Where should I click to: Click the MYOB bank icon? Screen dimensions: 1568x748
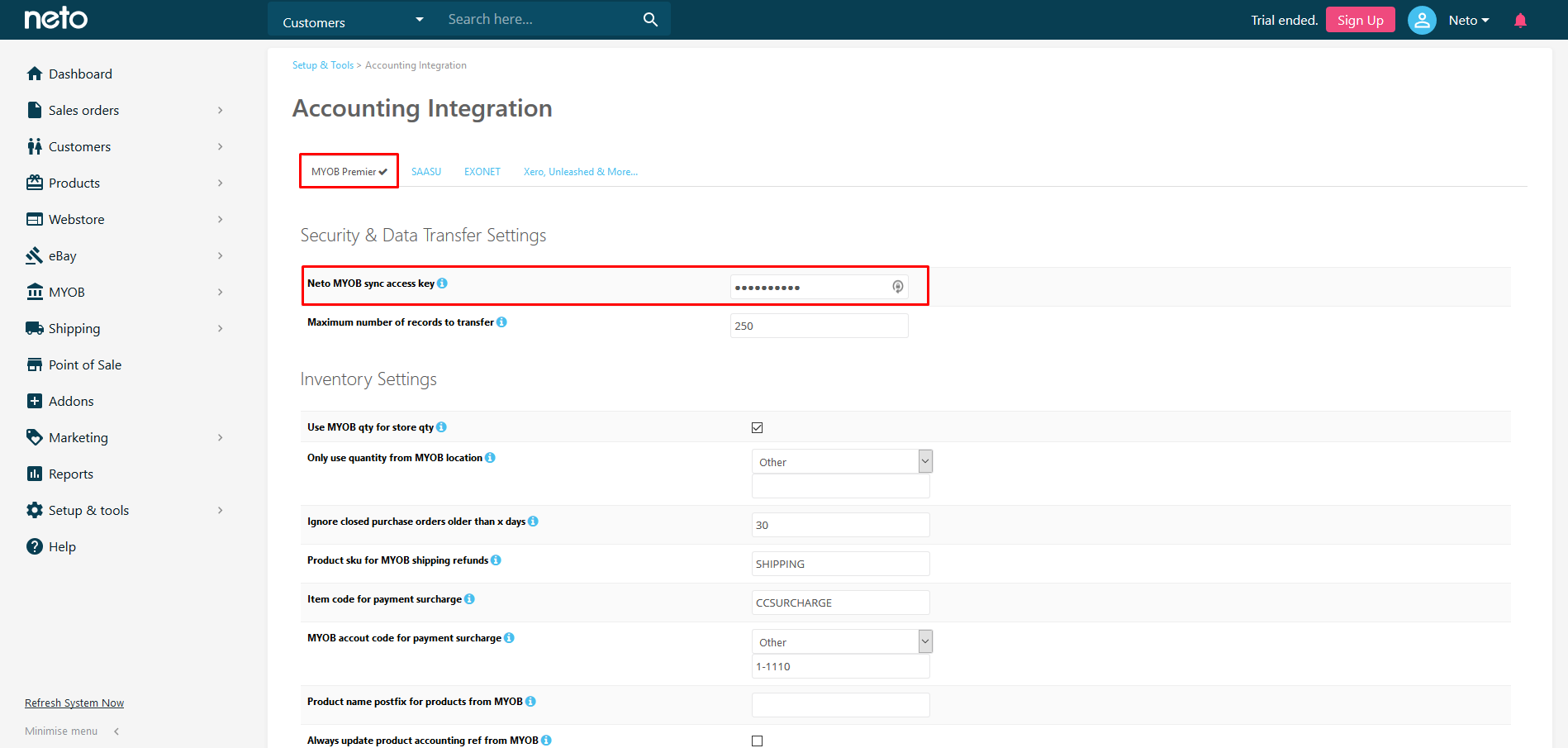click(34, 292)
